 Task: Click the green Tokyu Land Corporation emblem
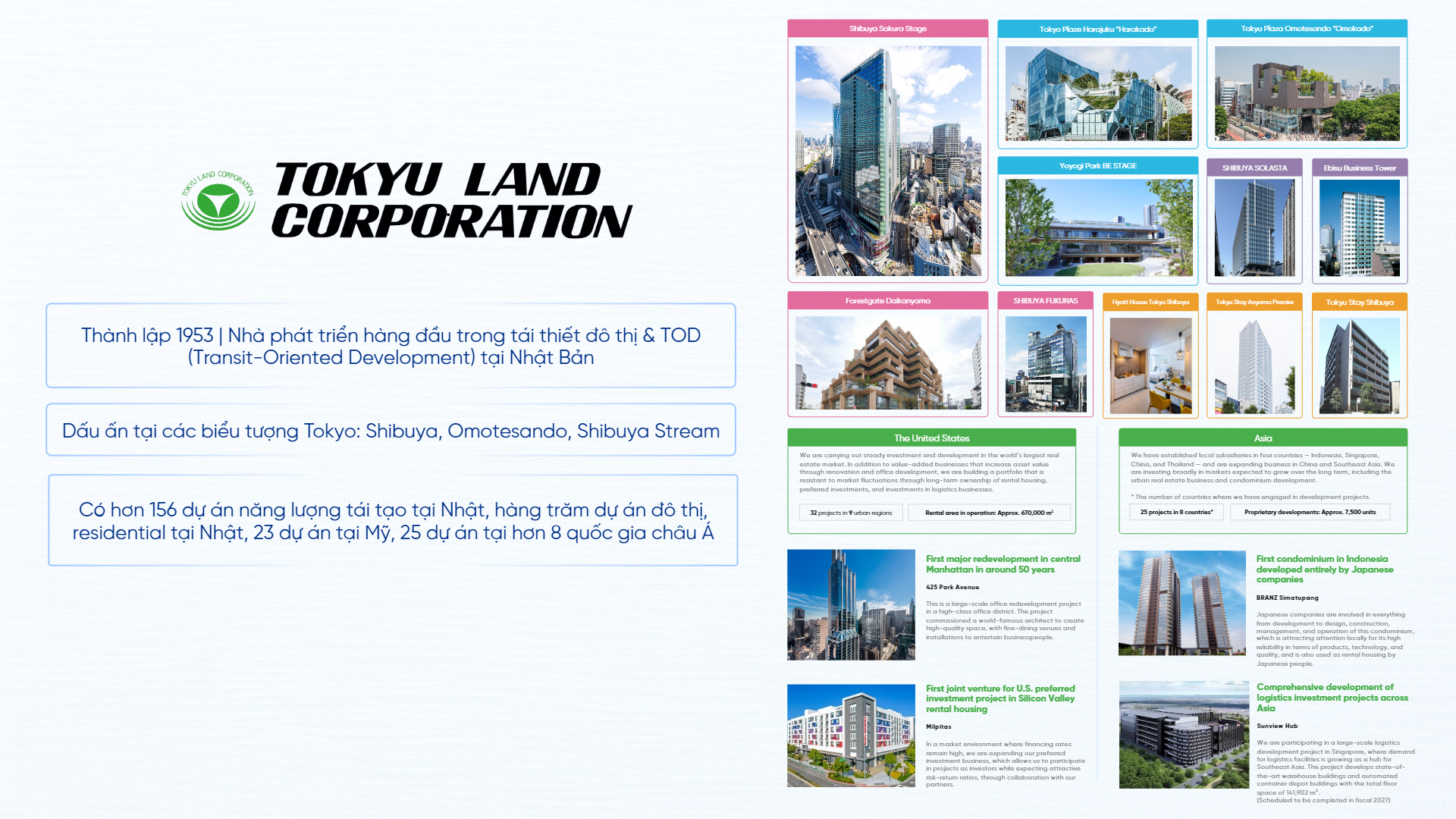[x=218, y=200]
